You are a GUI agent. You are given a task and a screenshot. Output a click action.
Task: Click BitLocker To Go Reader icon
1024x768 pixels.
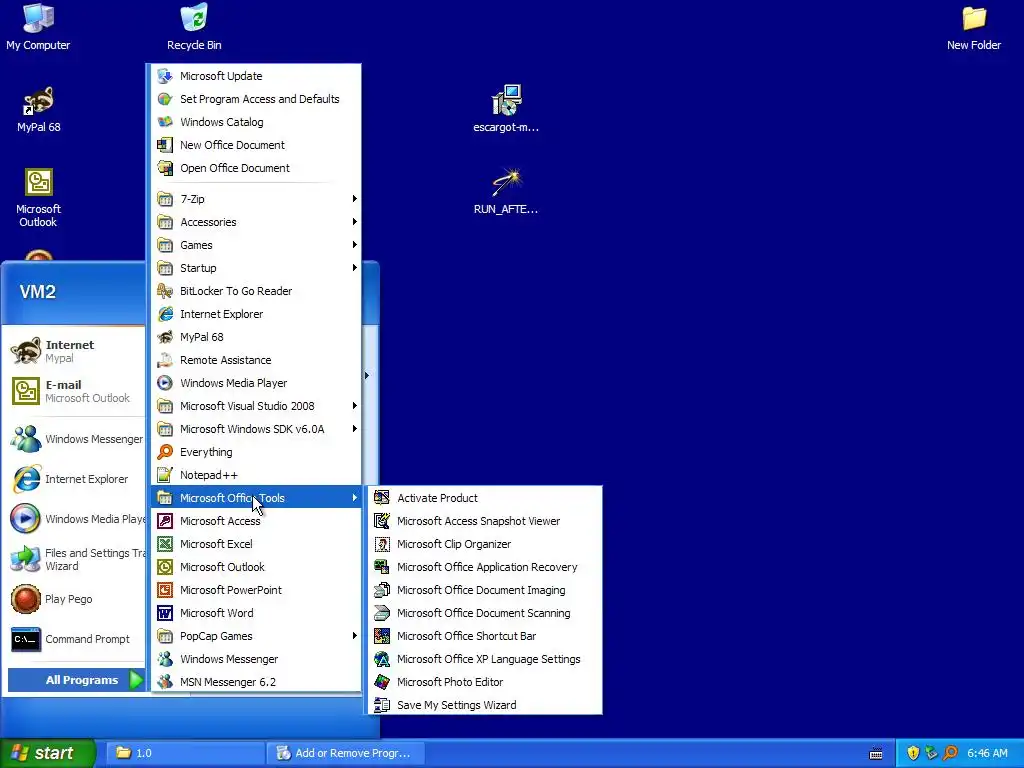click(165, 291)
